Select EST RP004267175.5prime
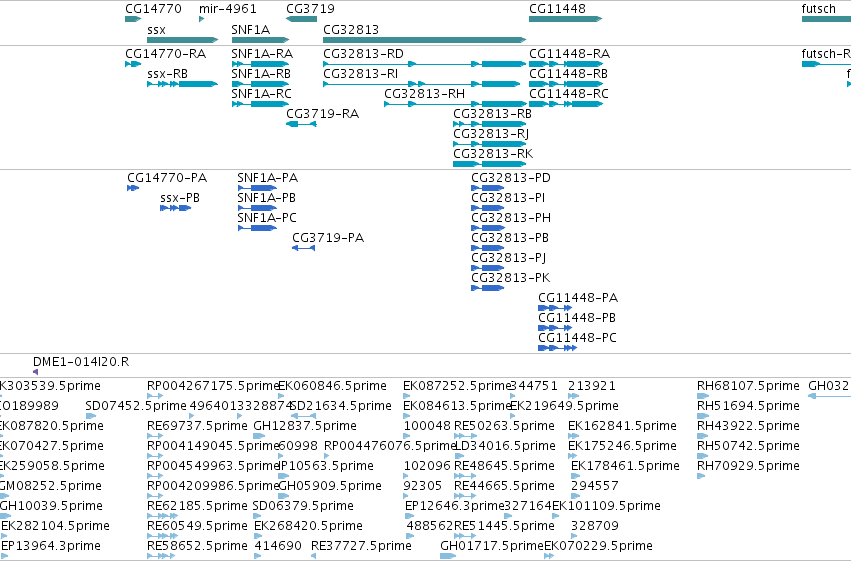This screenshot has height=561, width=851. click(213, 386)
